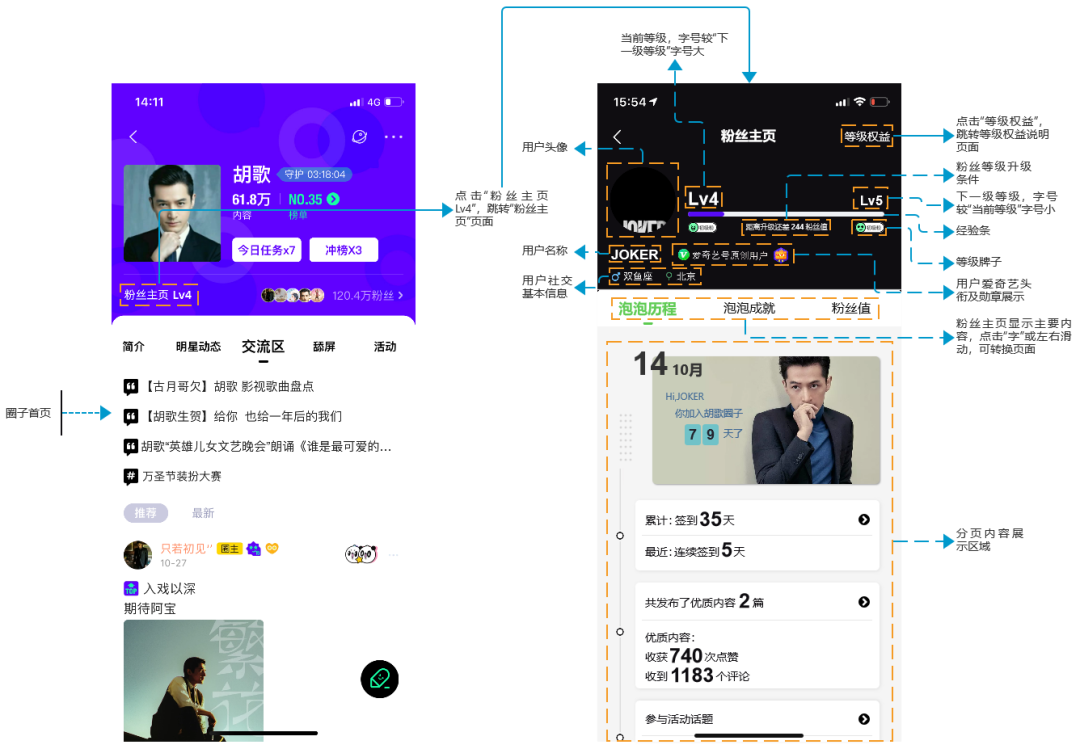Viewport: 1080px width, 749px height.
Task: Click the quote icon before the 古月哥欠 post
Action: coord(132,386)
